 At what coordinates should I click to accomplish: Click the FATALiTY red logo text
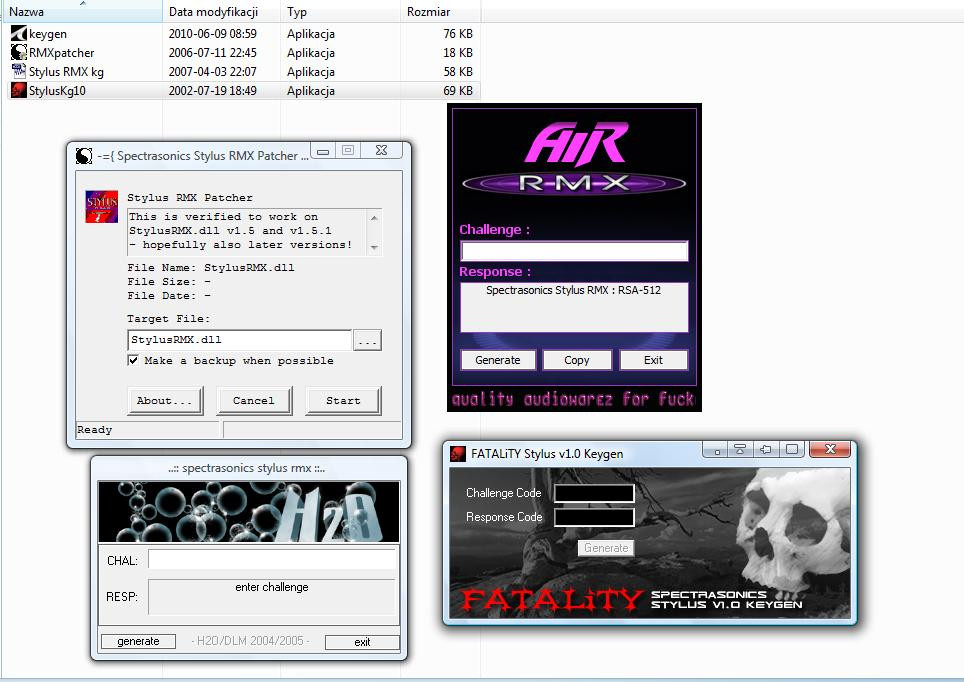coord(552,600)
